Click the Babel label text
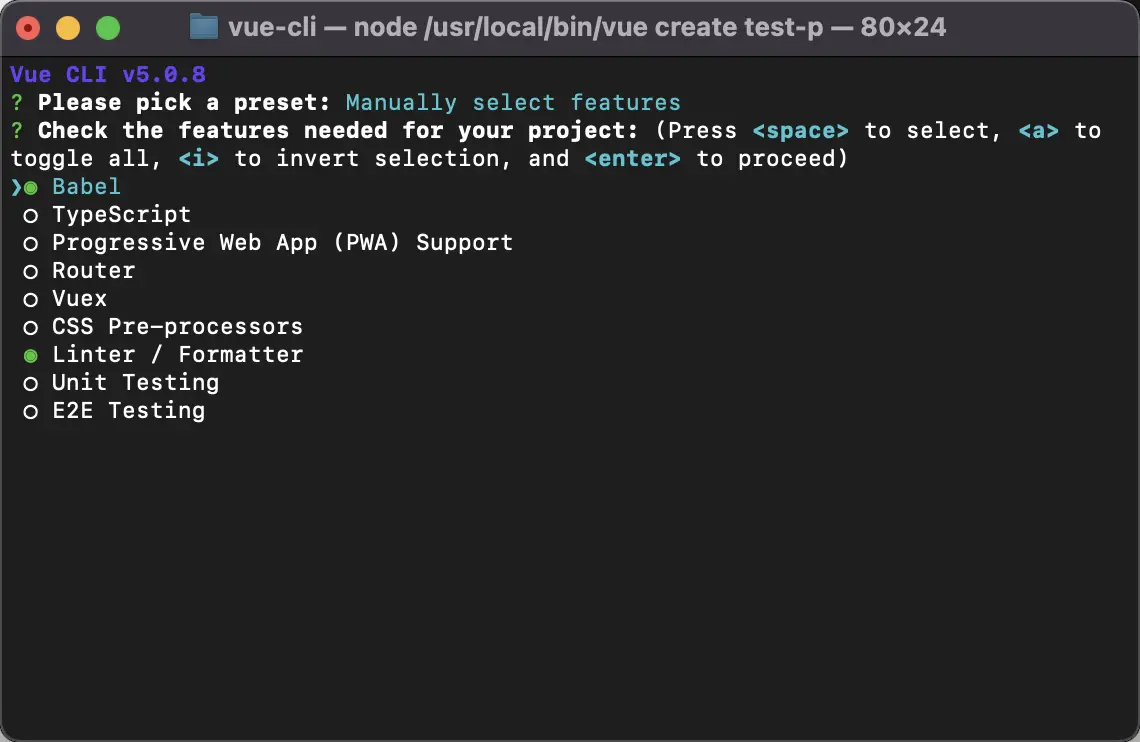The width and height of the screenshot is (1140, 742). pos(86,187)
